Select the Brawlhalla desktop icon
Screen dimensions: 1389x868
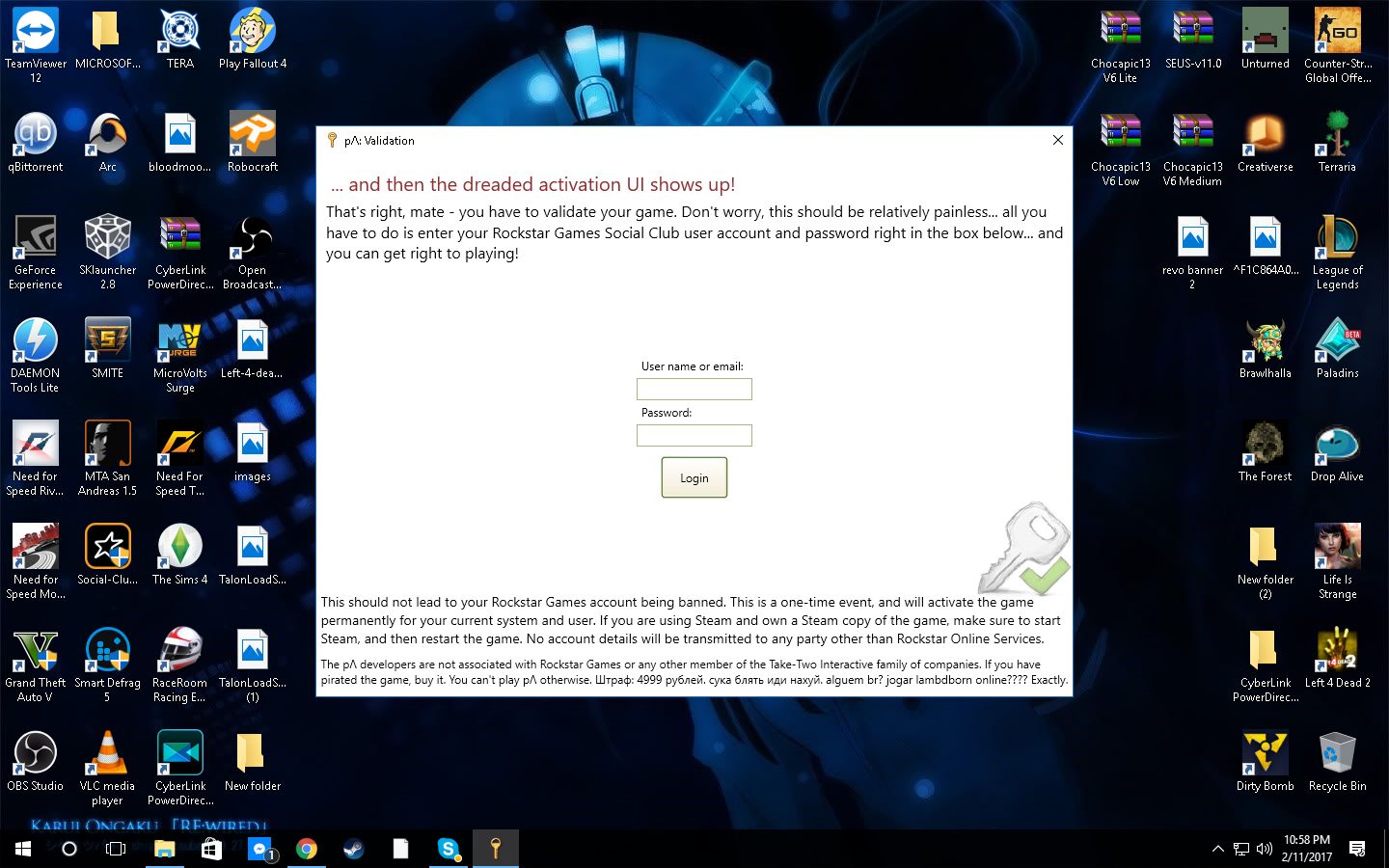coord(1266,349)
